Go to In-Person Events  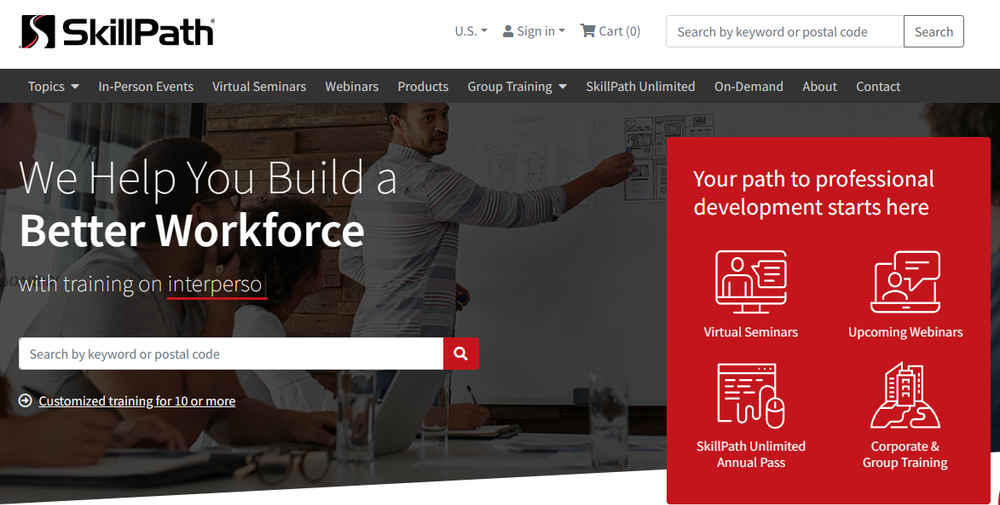click(x=145, y=86)
